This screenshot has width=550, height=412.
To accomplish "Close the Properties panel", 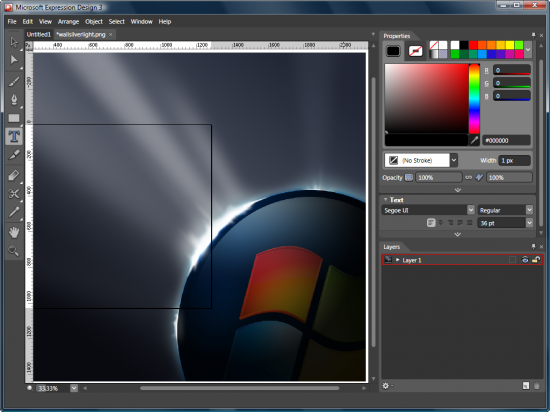I will click(x=541, y=35).
